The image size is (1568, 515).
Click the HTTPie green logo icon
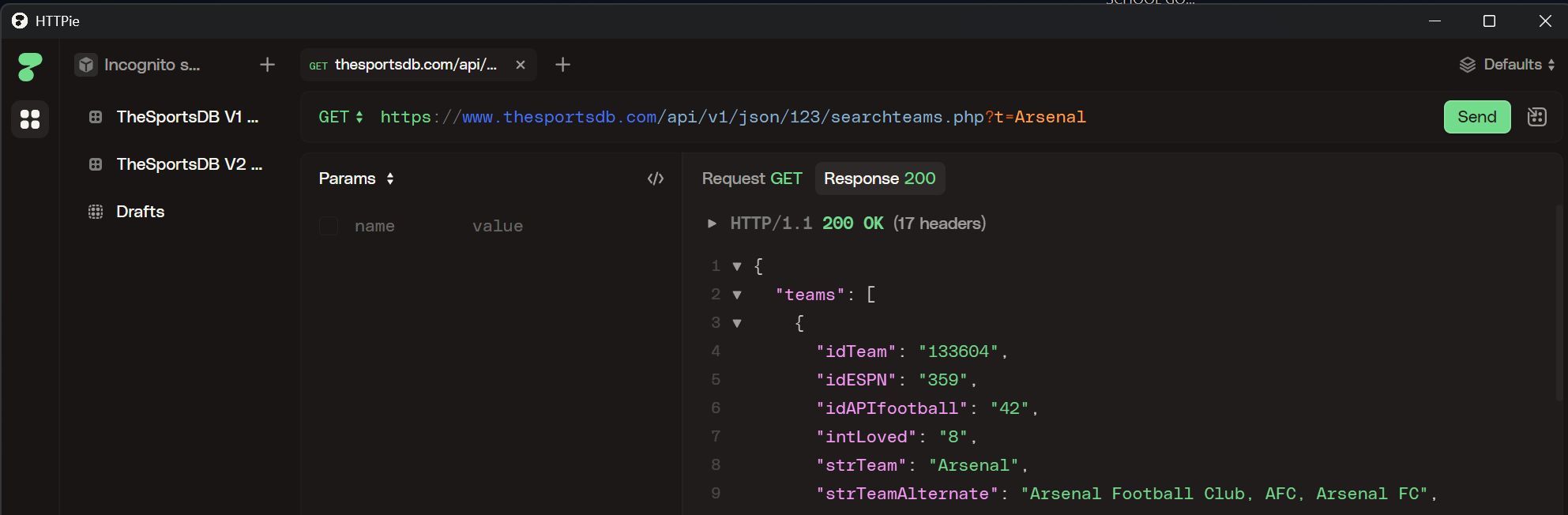click(30, 66)
